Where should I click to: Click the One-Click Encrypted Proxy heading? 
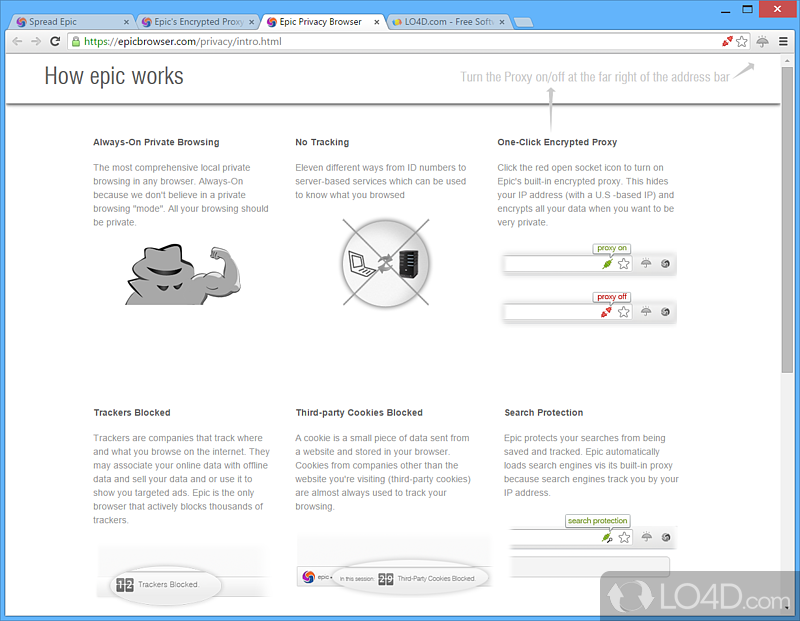[557, 142]
